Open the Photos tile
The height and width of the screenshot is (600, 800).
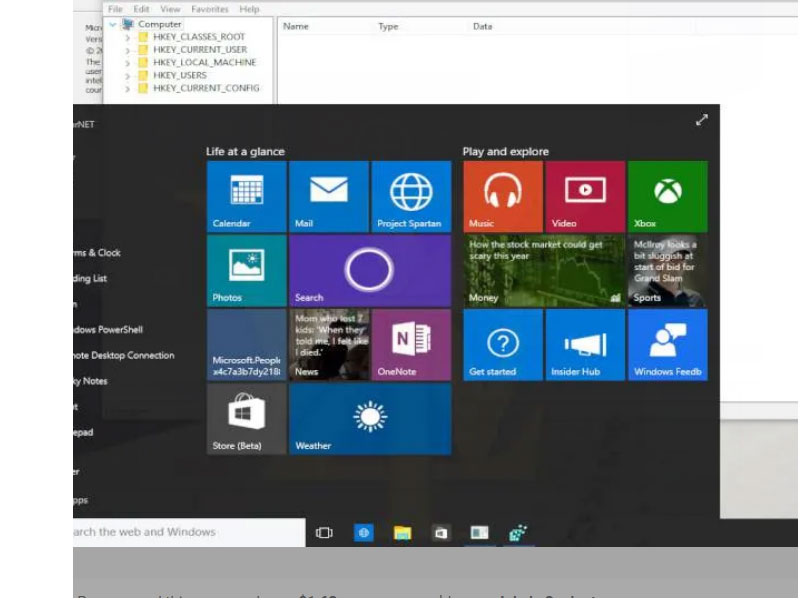(x=247, y=271)
